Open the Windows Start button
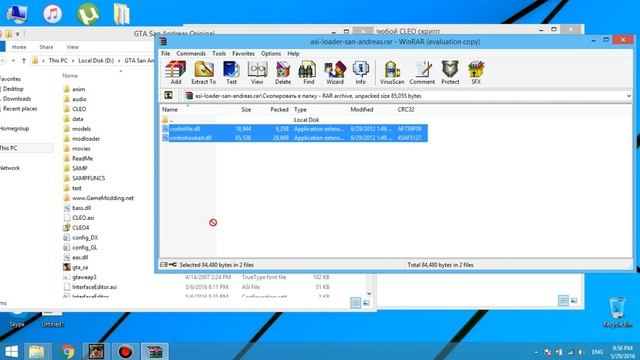640x360 pixels. pos(11,351)
